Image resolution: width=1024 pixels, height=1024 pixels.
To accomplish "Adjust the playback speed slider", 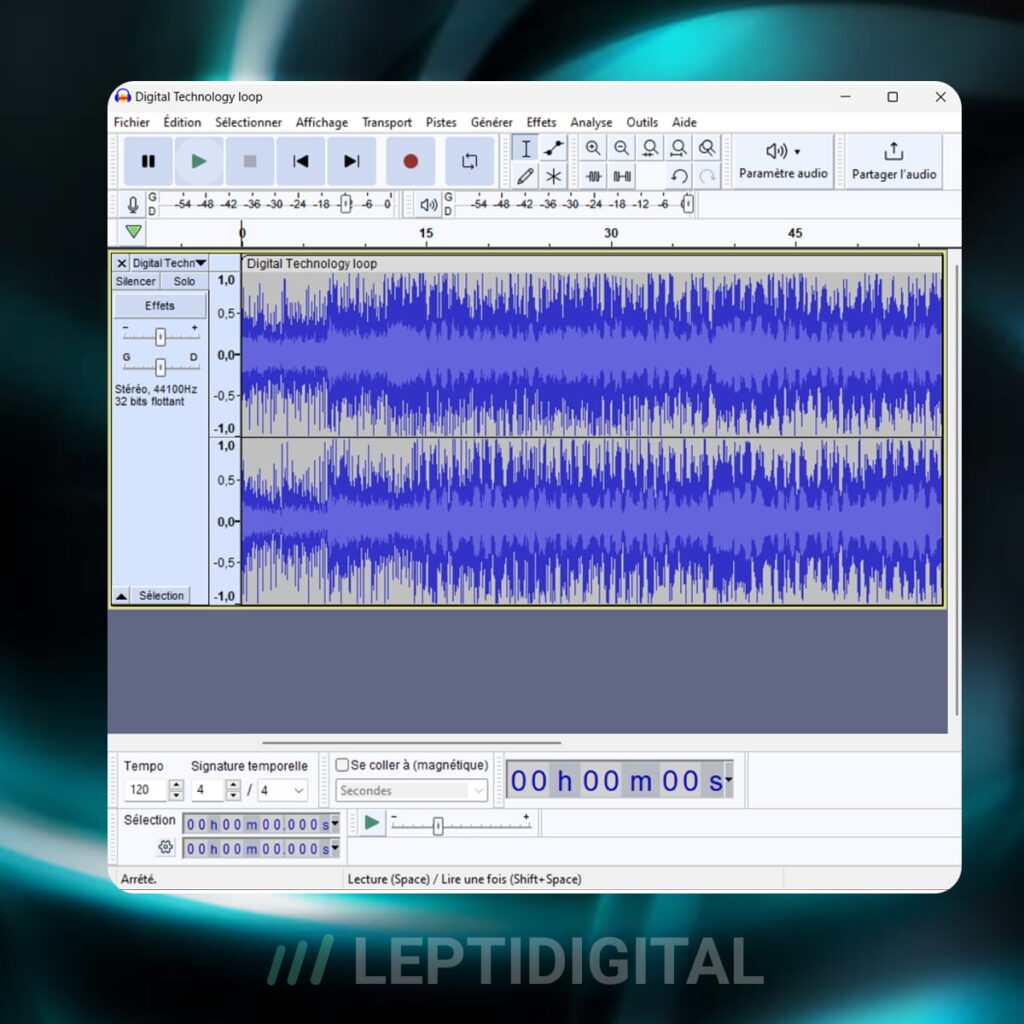I will 438,826.
